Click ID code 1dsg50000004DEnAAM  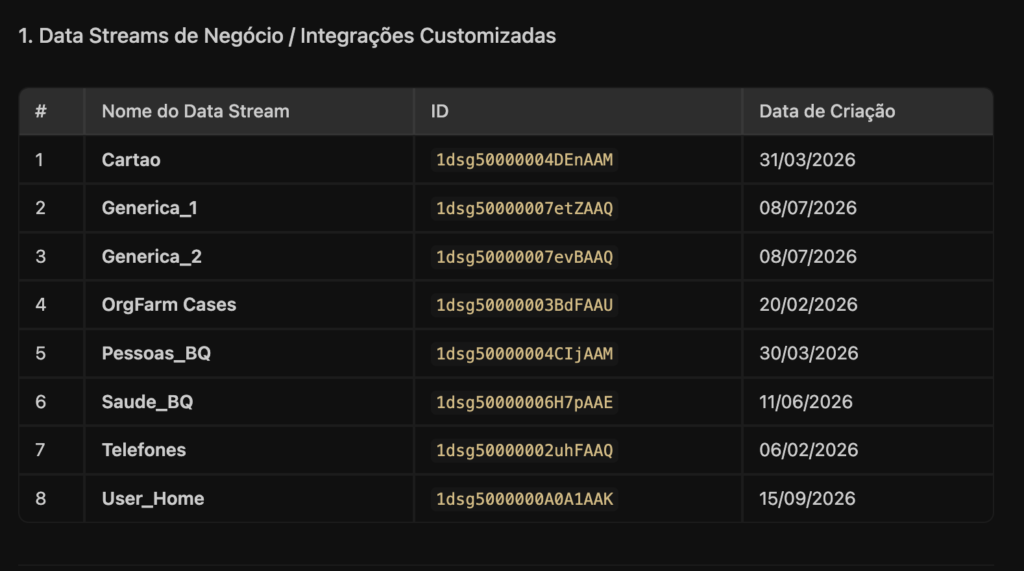[524, 160]
